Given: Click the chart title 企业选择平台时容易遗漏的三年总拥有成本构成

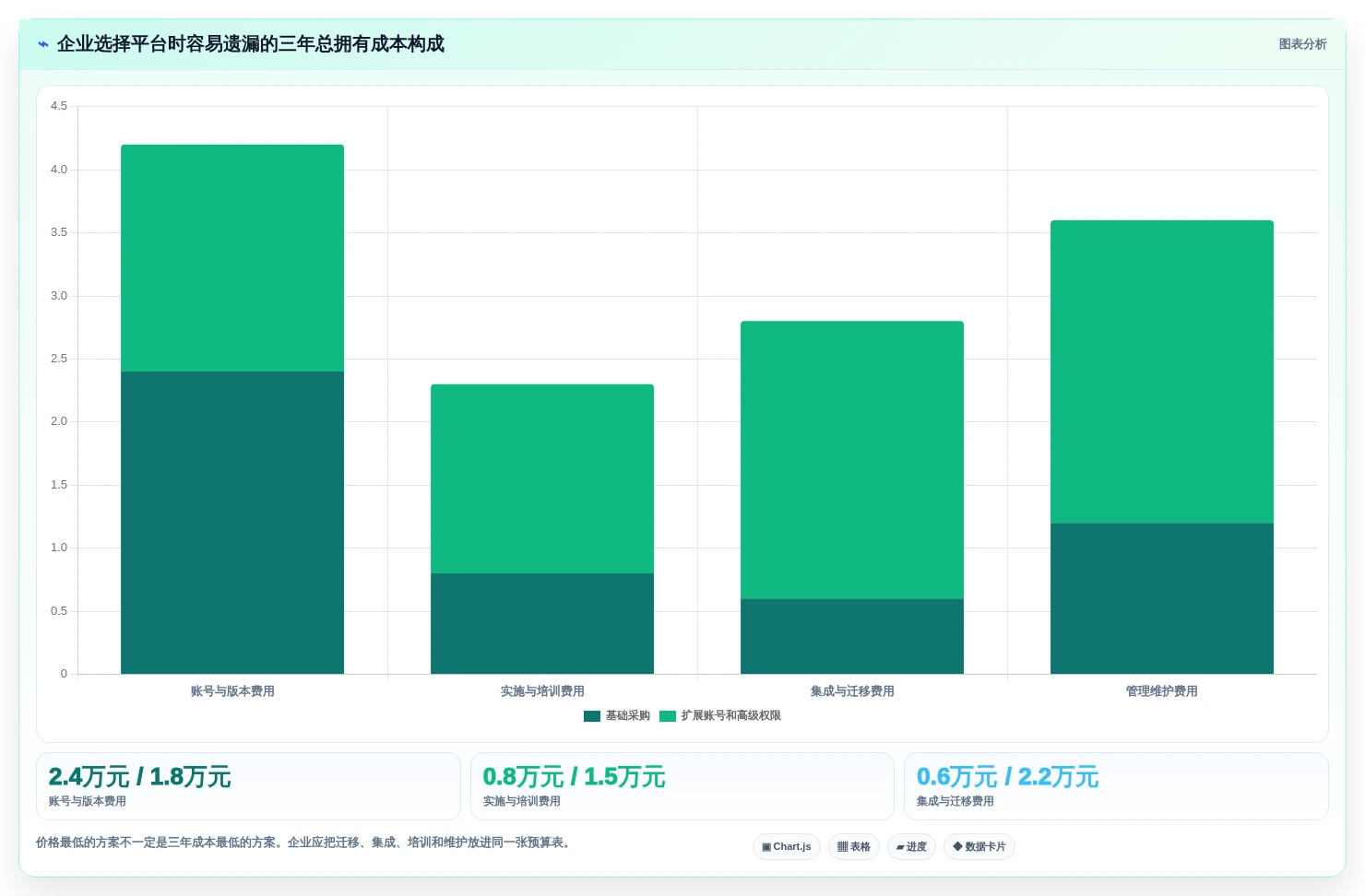Looking at the screenshot, I should click(251, 44).
